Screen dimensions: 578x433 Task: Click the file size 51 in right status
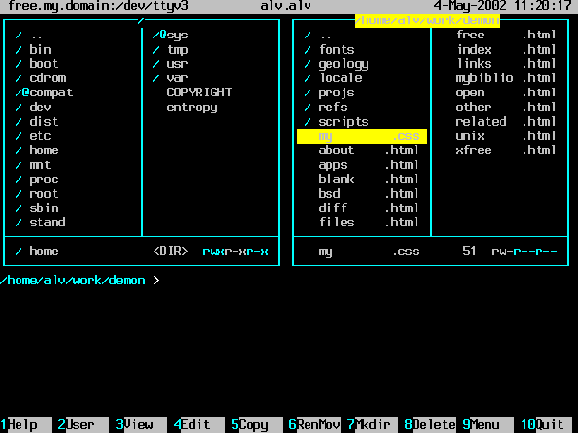tap(469, 251)
